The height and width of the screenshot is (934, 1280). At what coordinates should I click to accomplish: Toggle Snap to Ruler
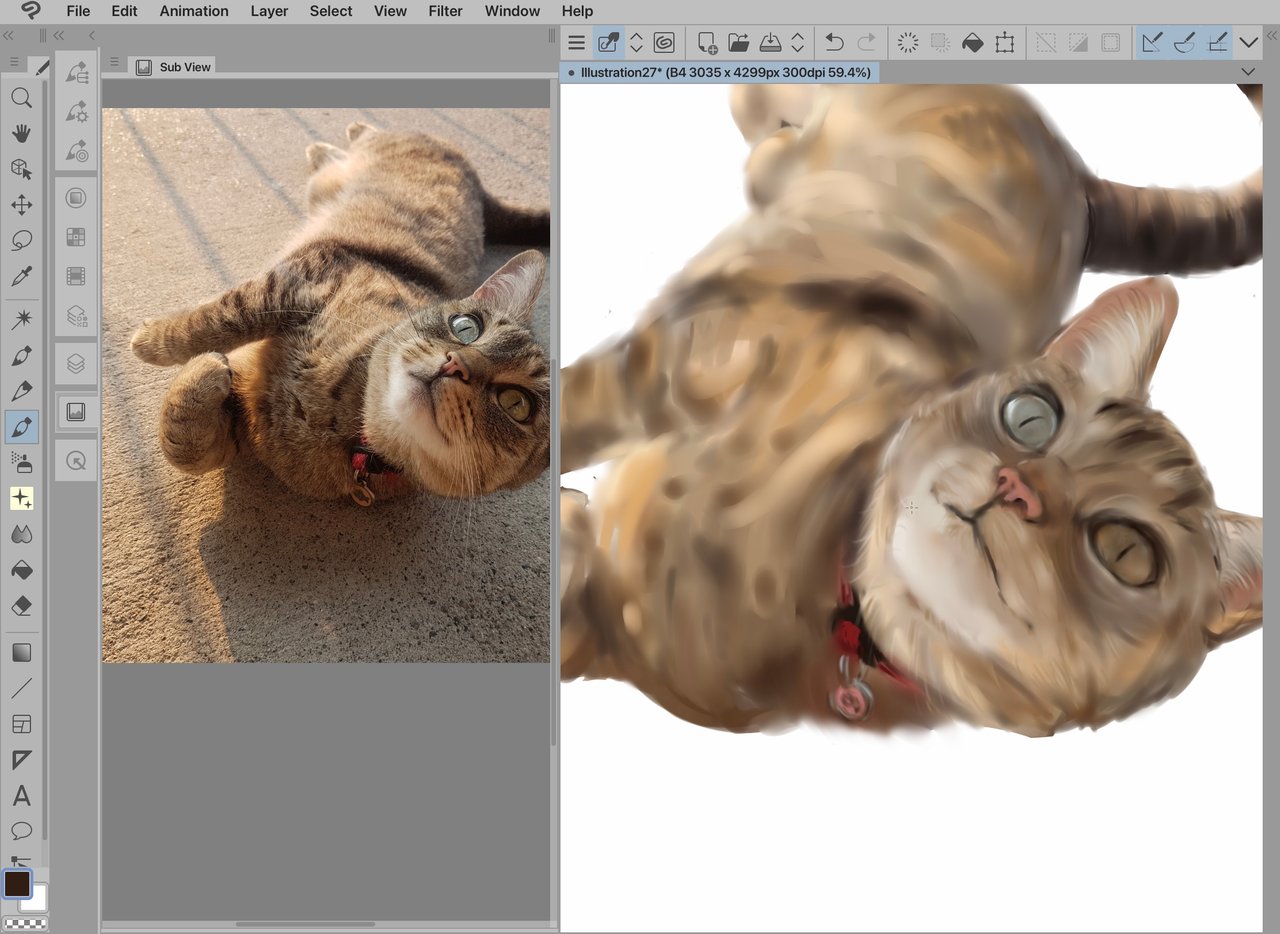click(x=1152, y=42)
